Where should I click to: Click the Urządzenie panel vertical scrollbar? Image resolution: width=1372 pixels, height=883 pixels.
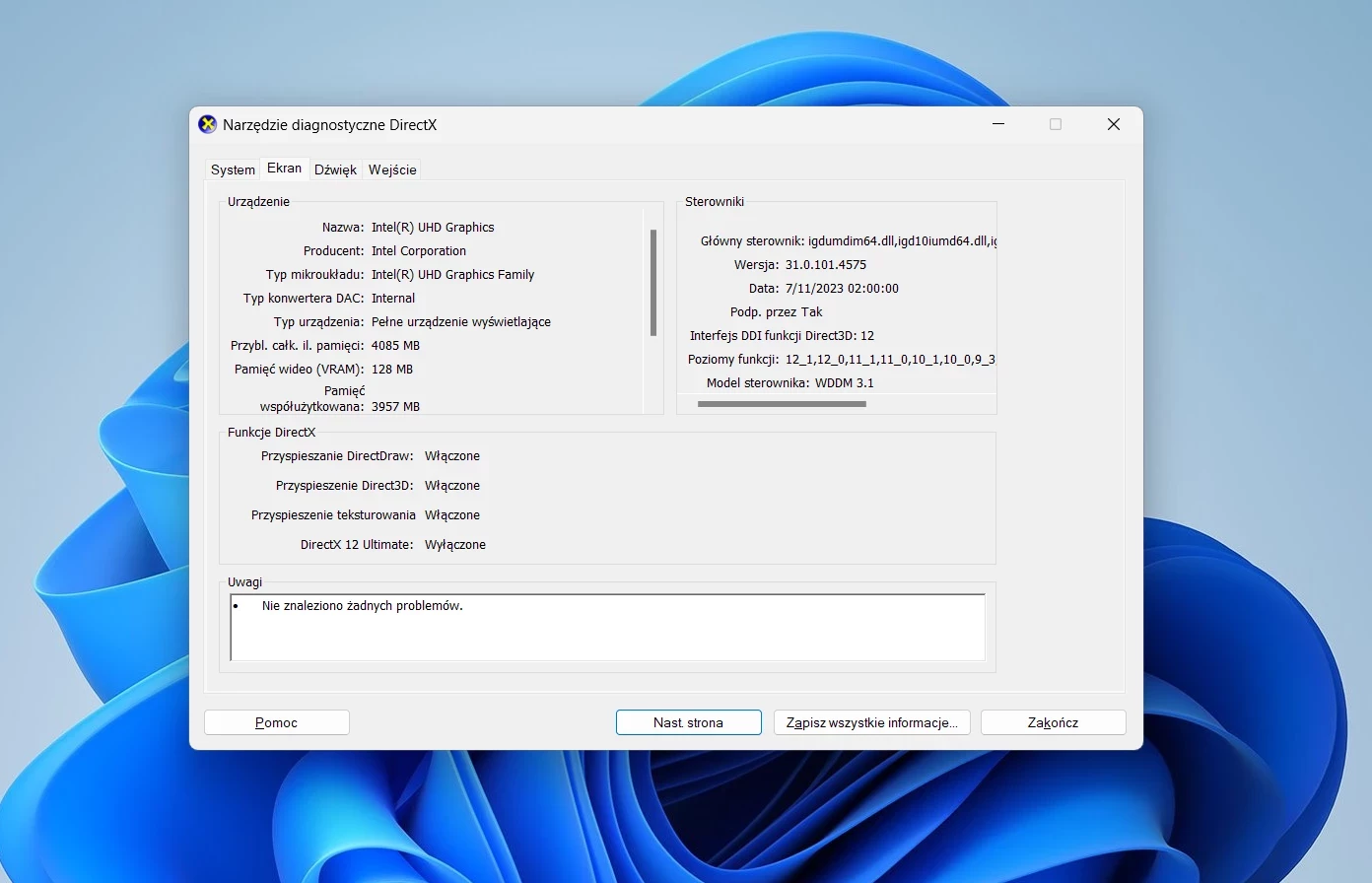click(653, 283)
